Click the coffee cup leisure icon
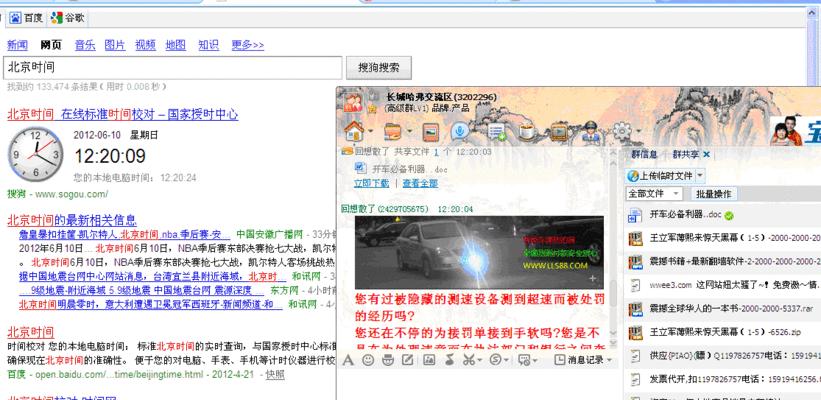Viewport: 821px width, 400px height. (x=527, y=131)
